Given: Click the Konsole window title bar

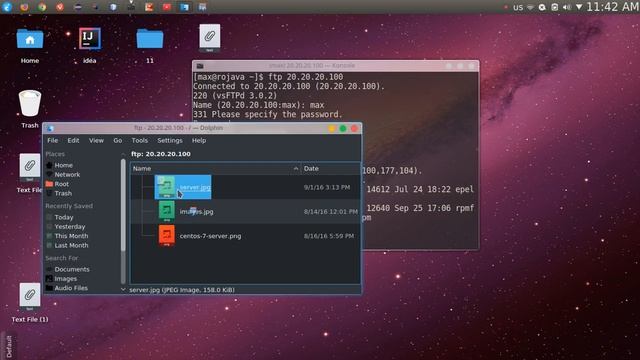Looking at the screenshot, I should coord(336,66).
